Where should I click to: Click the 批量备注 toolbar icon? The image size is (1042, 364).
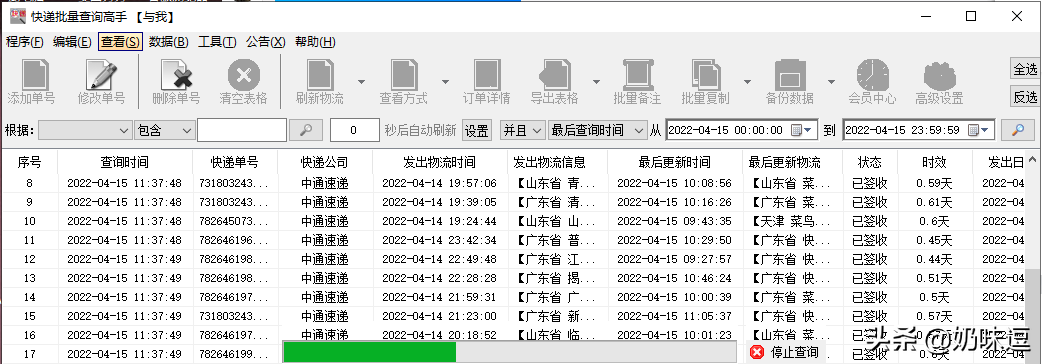coord(637,74)
